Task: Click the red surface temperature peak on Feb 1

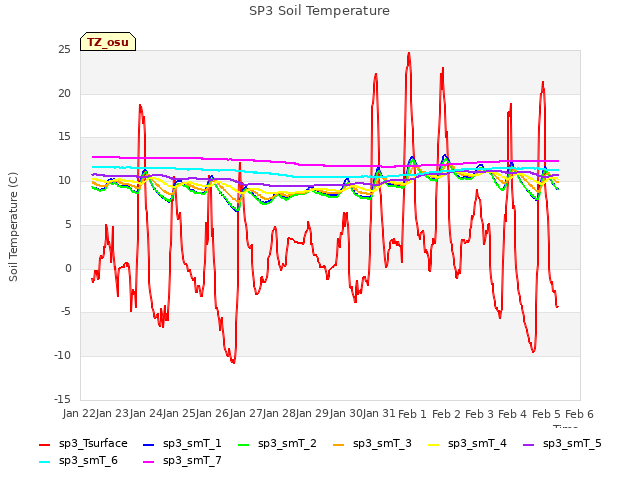Action: tap(409, 53)
